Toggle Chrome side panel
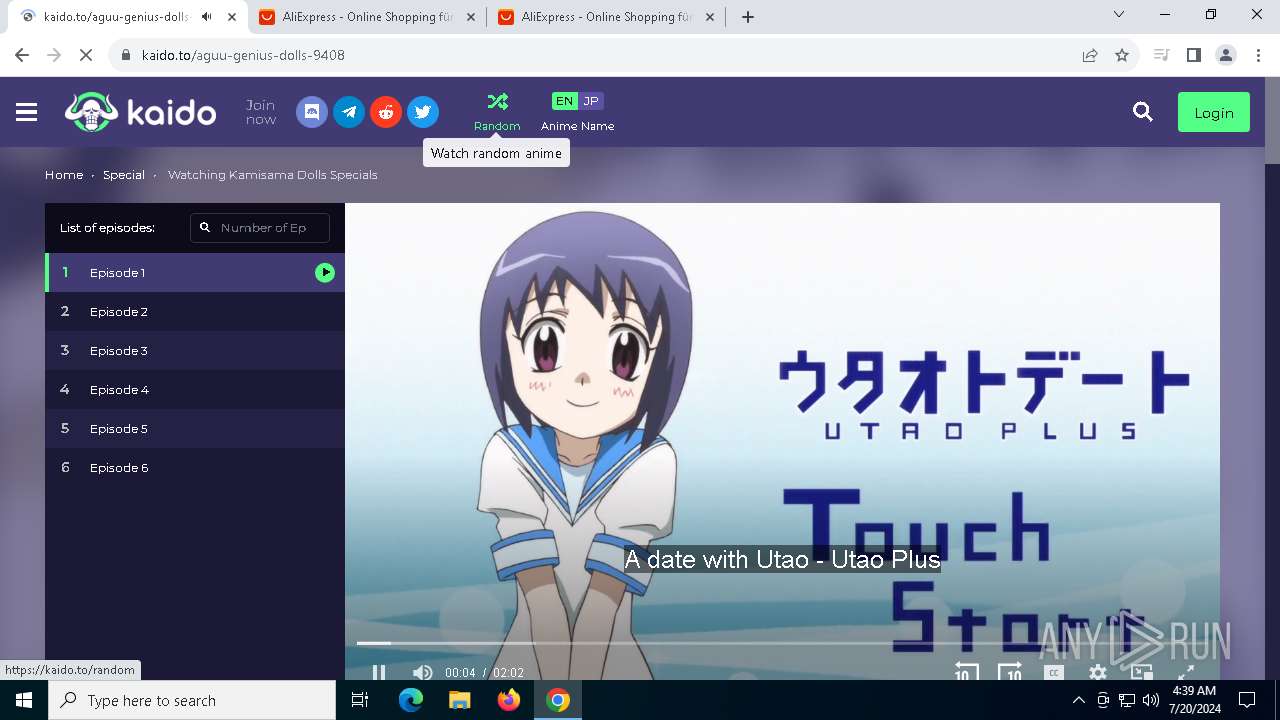Screen dimensions: 1280x720 [1193, 55]
